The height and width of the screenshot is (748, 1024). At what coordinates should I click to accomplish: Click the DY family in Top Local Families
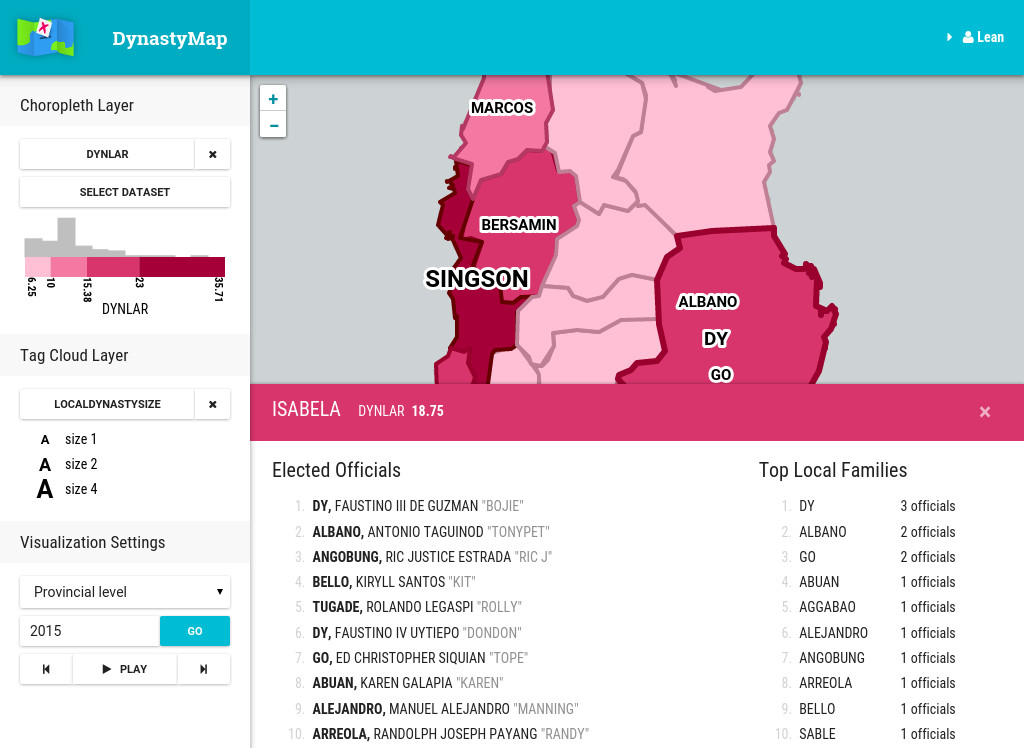807,506
